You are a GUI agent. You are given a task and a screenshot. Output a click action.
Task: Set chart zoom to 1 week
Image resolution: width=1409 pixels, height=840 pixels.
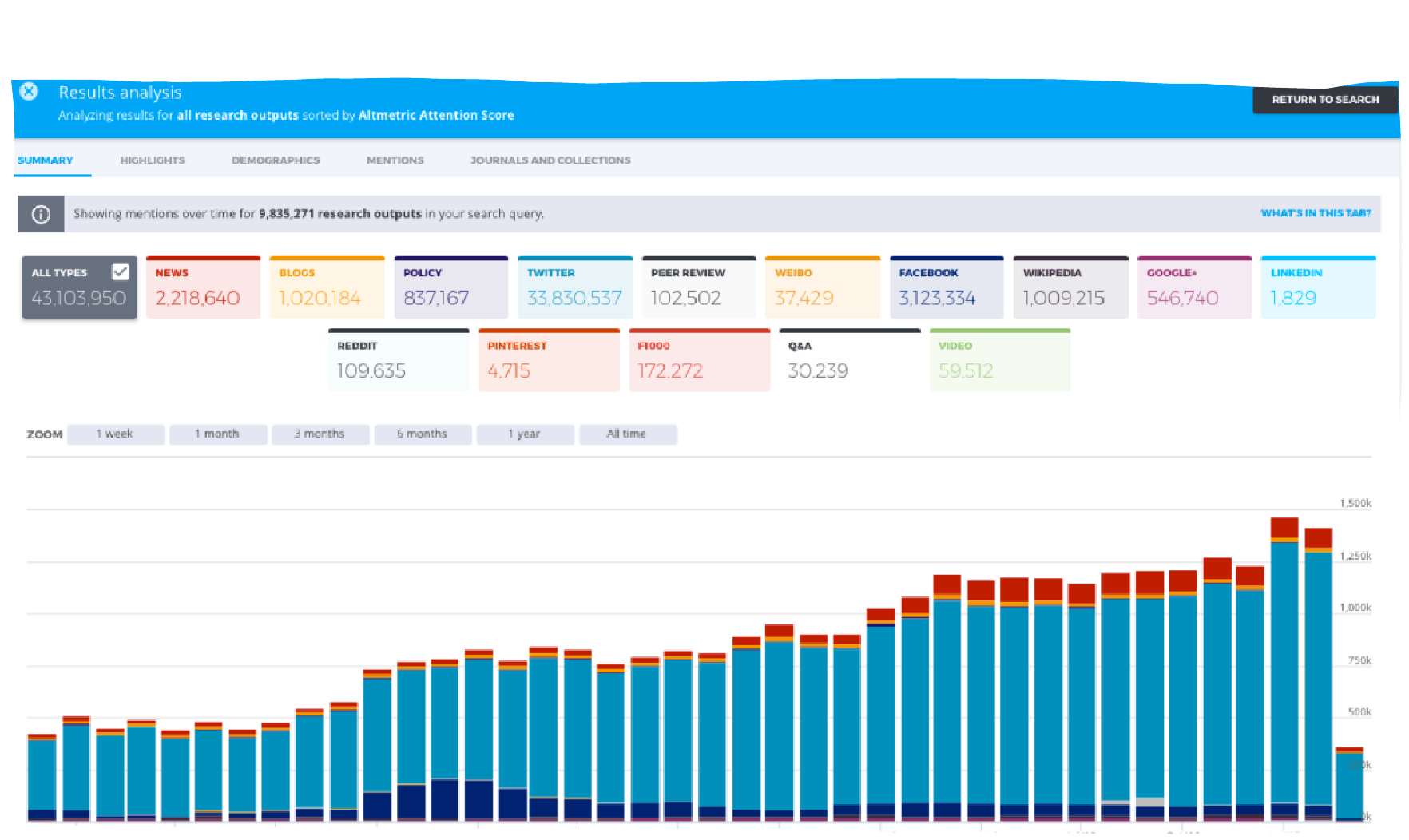115,434
